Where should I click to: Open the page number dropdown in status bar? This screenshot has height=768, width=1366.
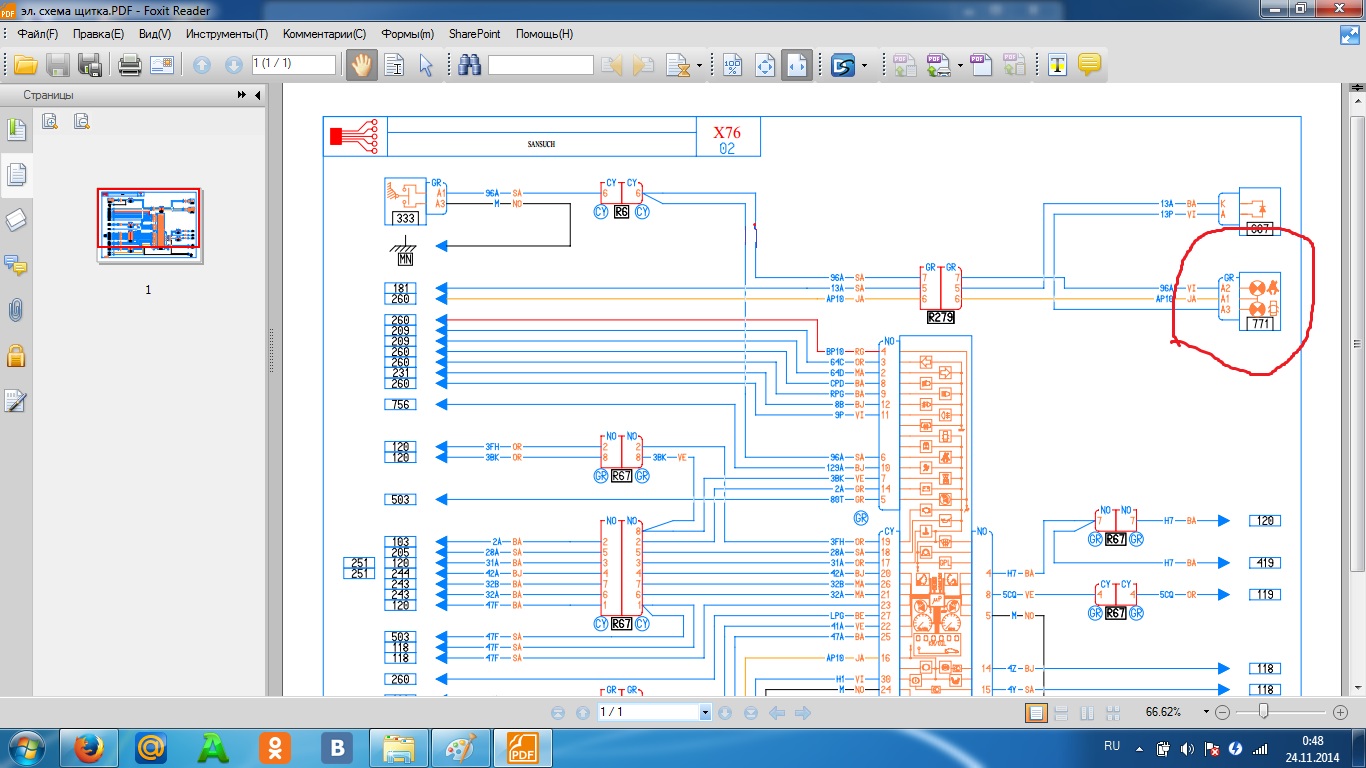coord(705,713)
